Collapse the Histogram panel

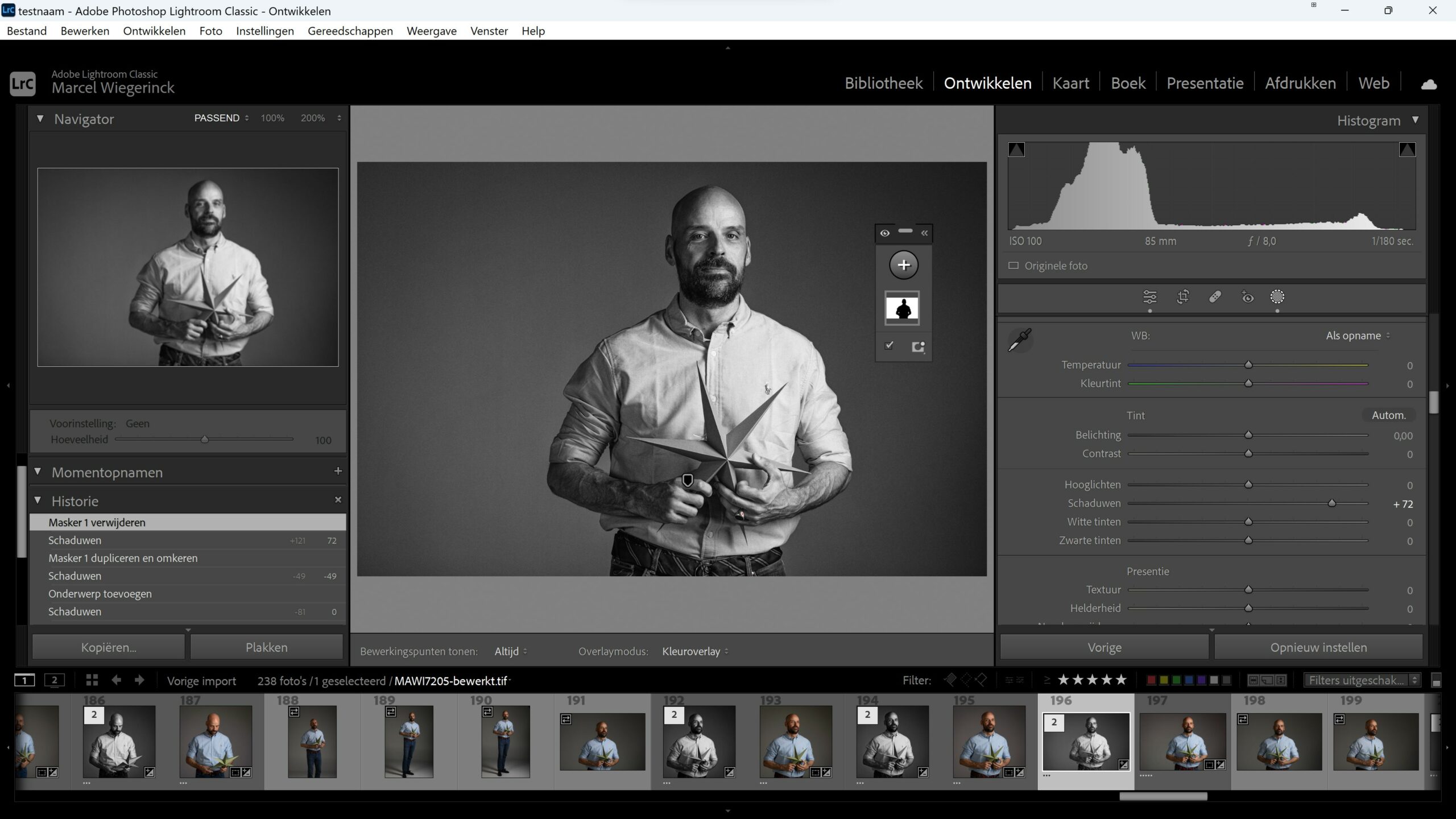click(x=1415, y=120)
